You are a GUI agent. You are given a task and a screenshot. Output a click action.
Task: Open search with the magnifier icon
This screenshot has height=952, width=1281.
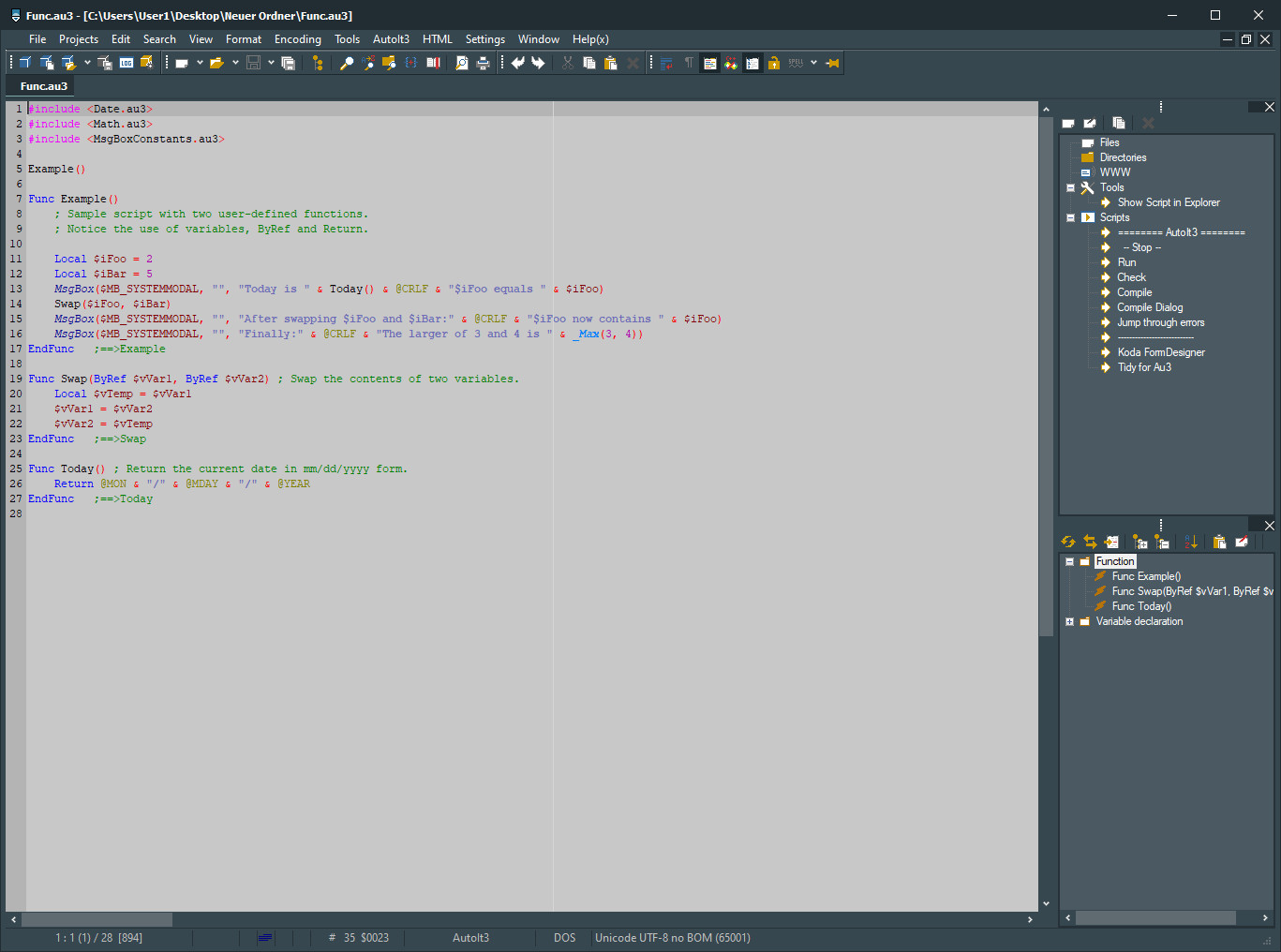(x=346, y=63)
